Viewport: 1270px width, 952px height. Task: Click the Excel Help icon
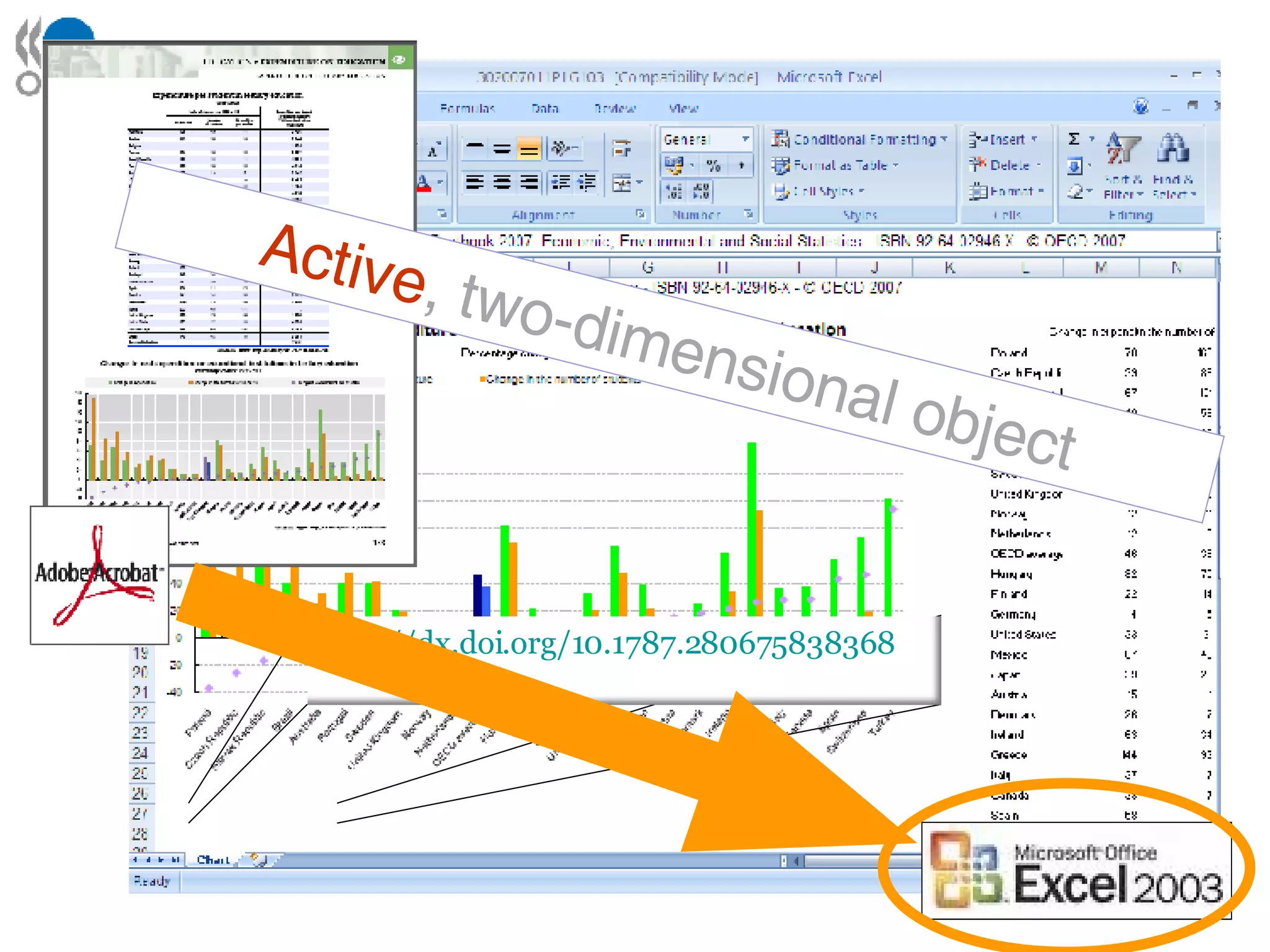[1141, 107]
